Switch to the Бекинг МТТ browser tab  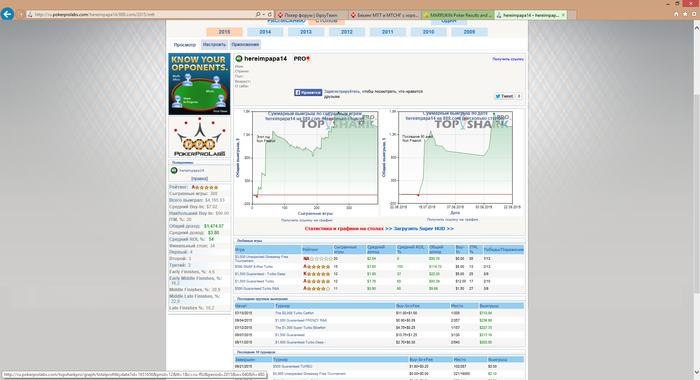(x=385, y=15)
